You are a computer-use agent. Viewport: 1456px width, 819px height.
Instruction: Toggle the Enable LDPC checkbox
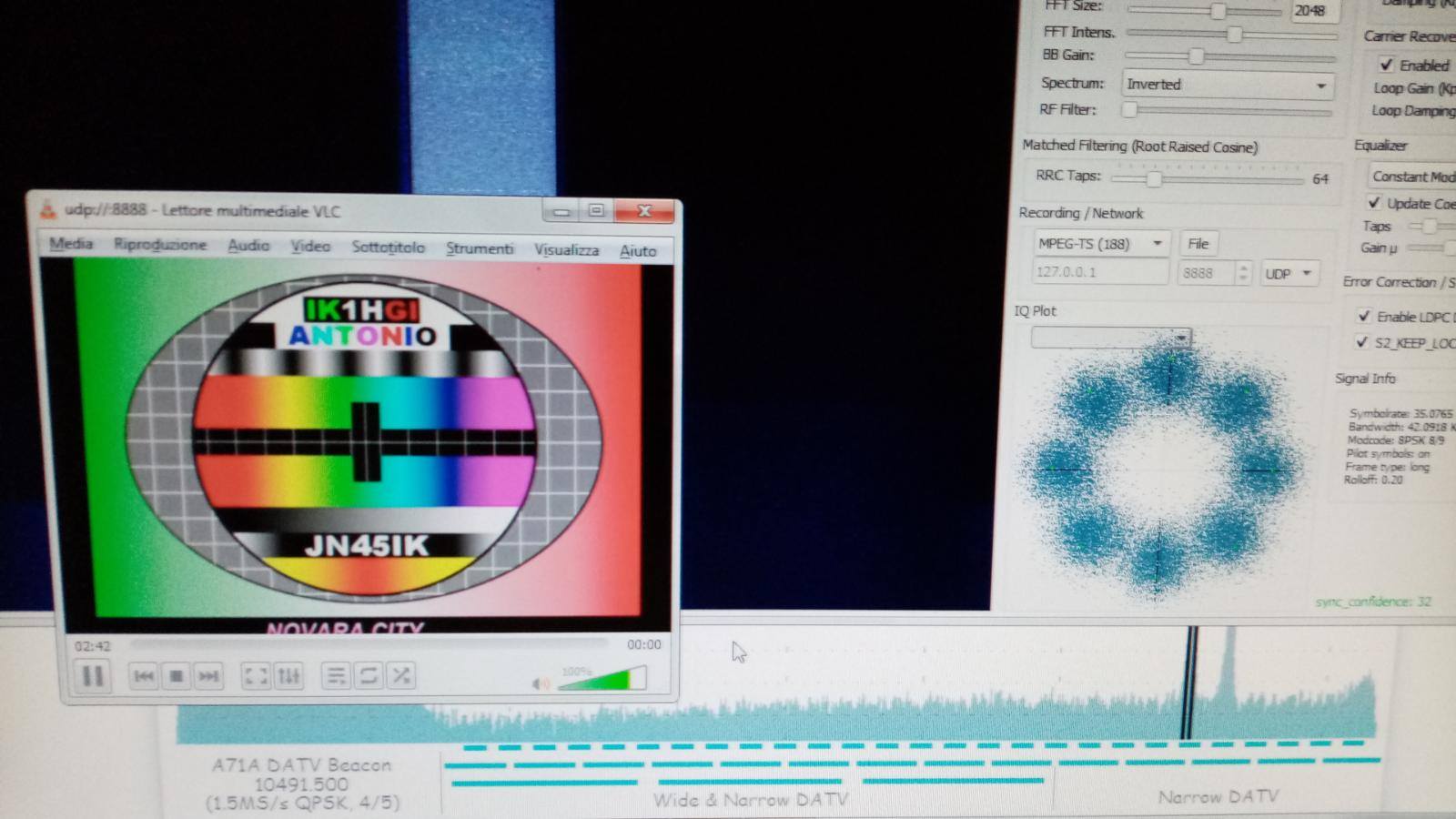click(x=1363, y=316)
